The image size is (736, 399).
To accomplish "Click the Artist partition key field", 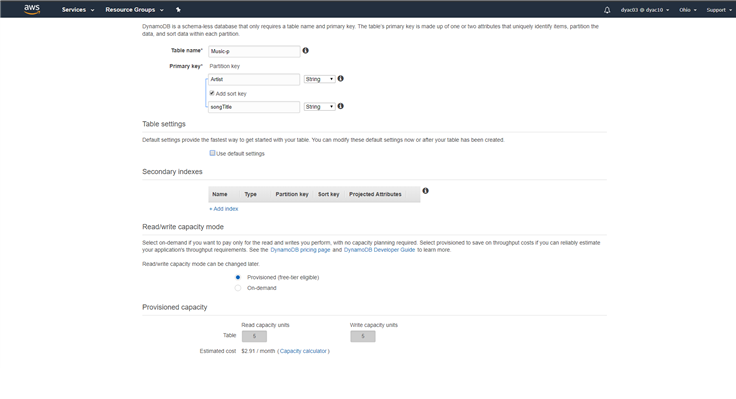I will click(x=253, y=79).
